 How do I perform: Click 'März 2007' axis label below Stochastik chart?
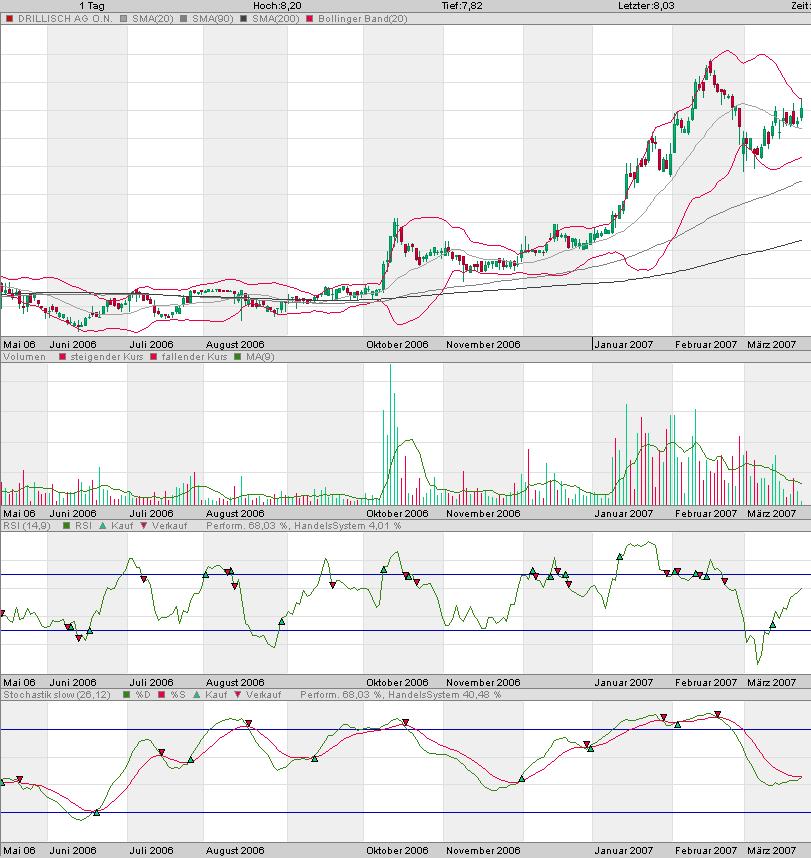tap(772, 851)
